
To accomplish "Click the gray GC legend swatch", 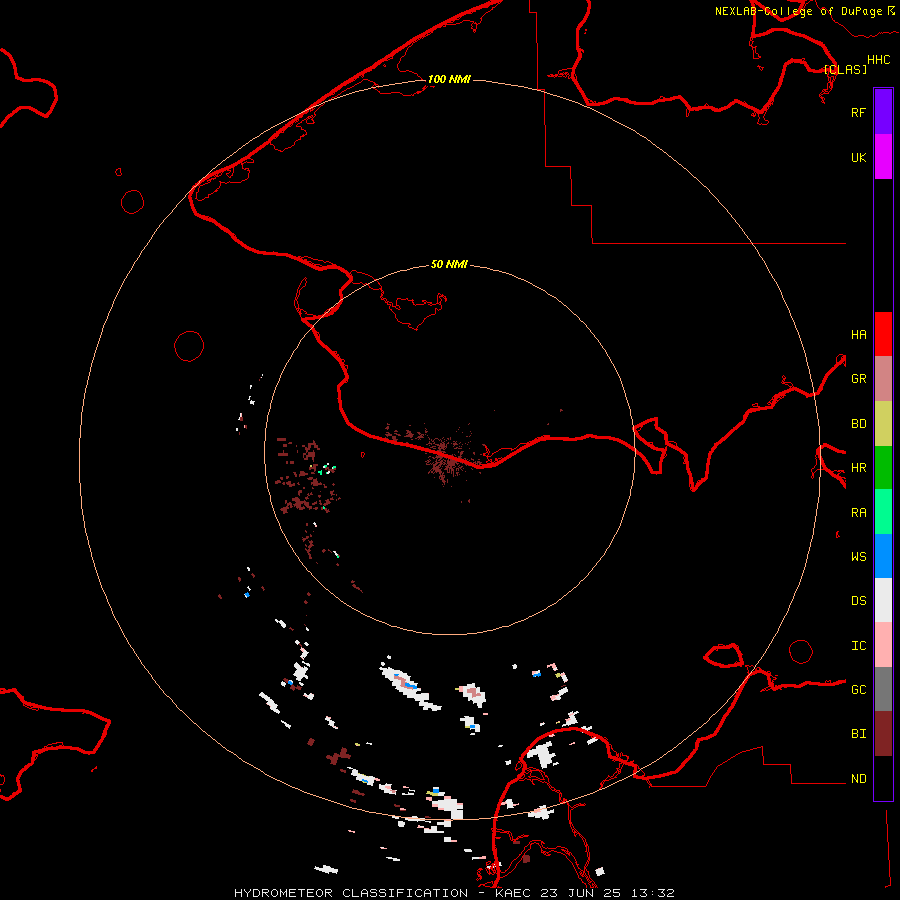I will pos(883,689).
